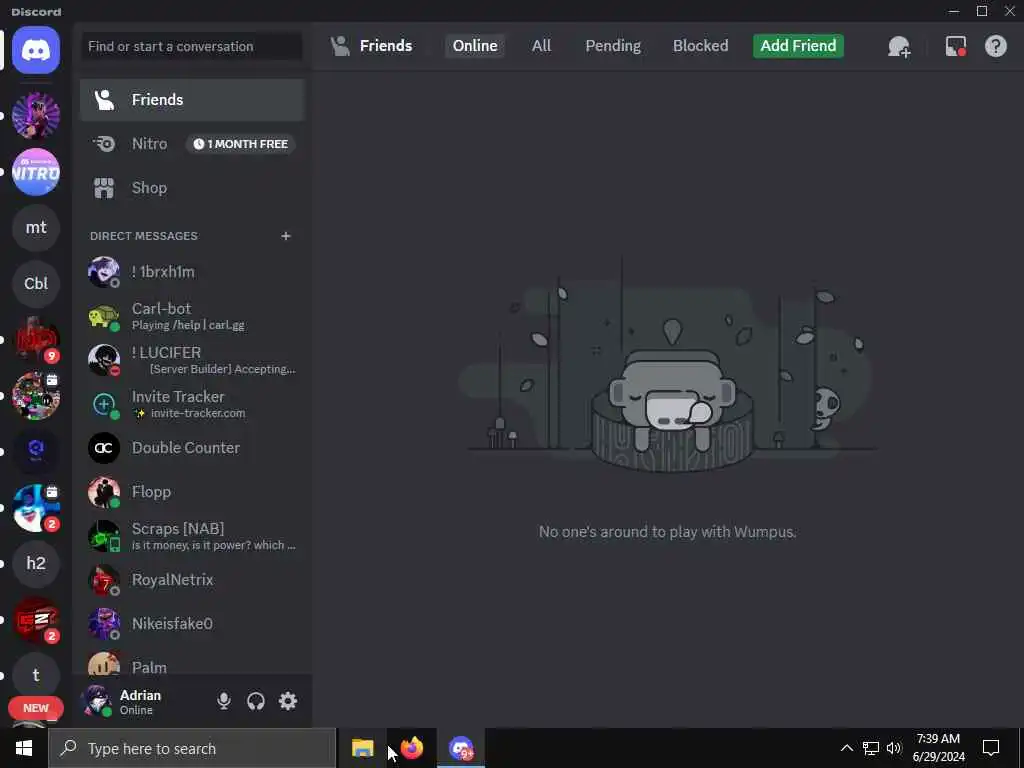
Task: Open the notification center icon
Action: pos(991,748)
